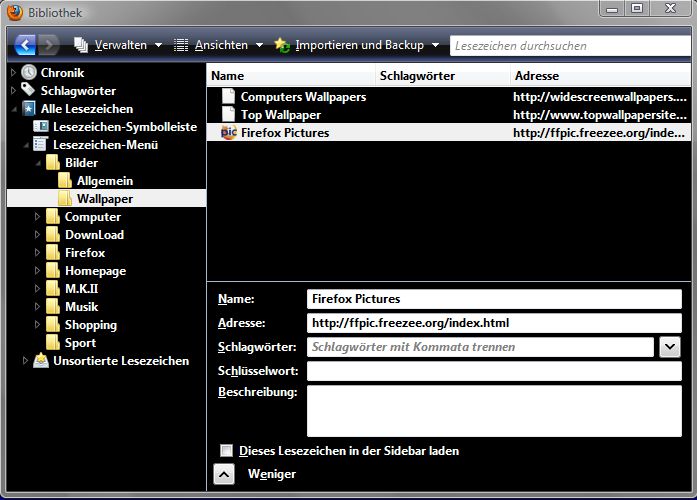697x500 pixels.
Task: Open the Verwalten menu
Action: pyautogui.click(x=119, y=45)
